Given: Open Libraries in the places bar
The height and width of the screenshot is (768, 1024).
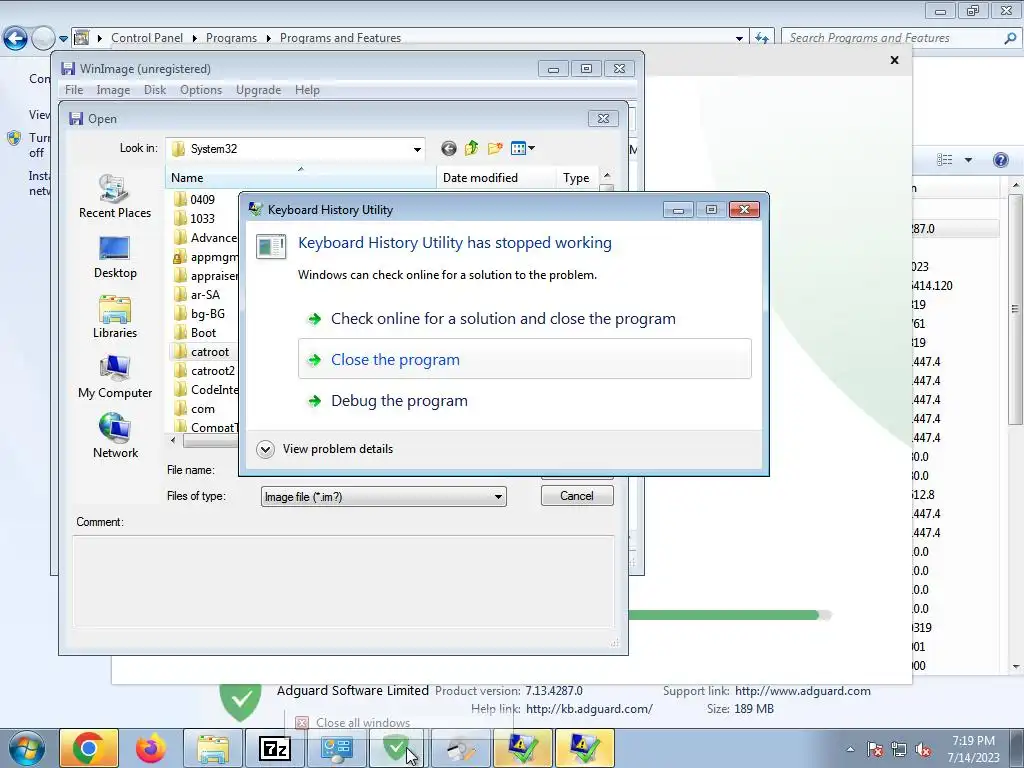Looking at the screenshot, I should coord(115,317).
